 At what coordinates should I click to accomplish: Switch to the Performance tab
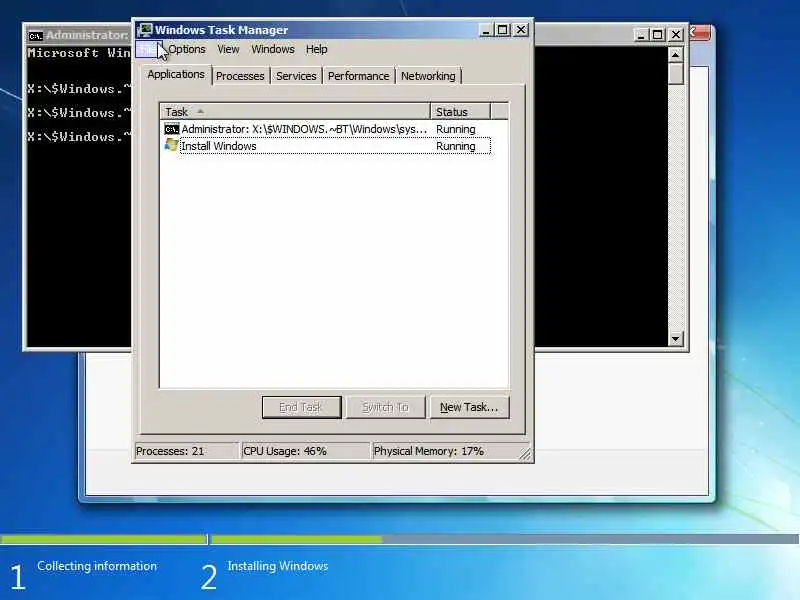[x=358, y=76]
